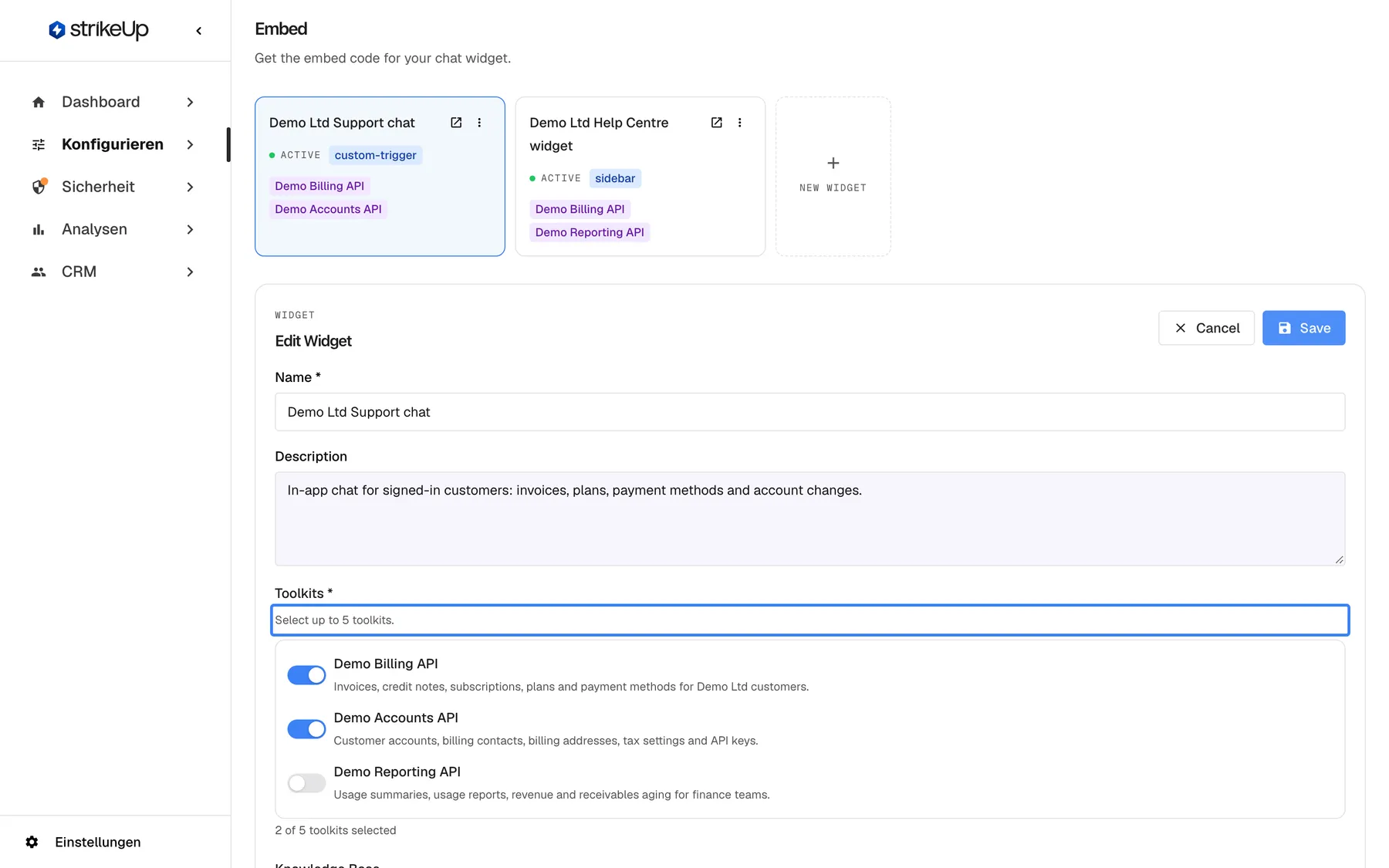This screenshot has width=1389, height=868.
Task: Save the widget changes
Action: [x=1303, y=328]
